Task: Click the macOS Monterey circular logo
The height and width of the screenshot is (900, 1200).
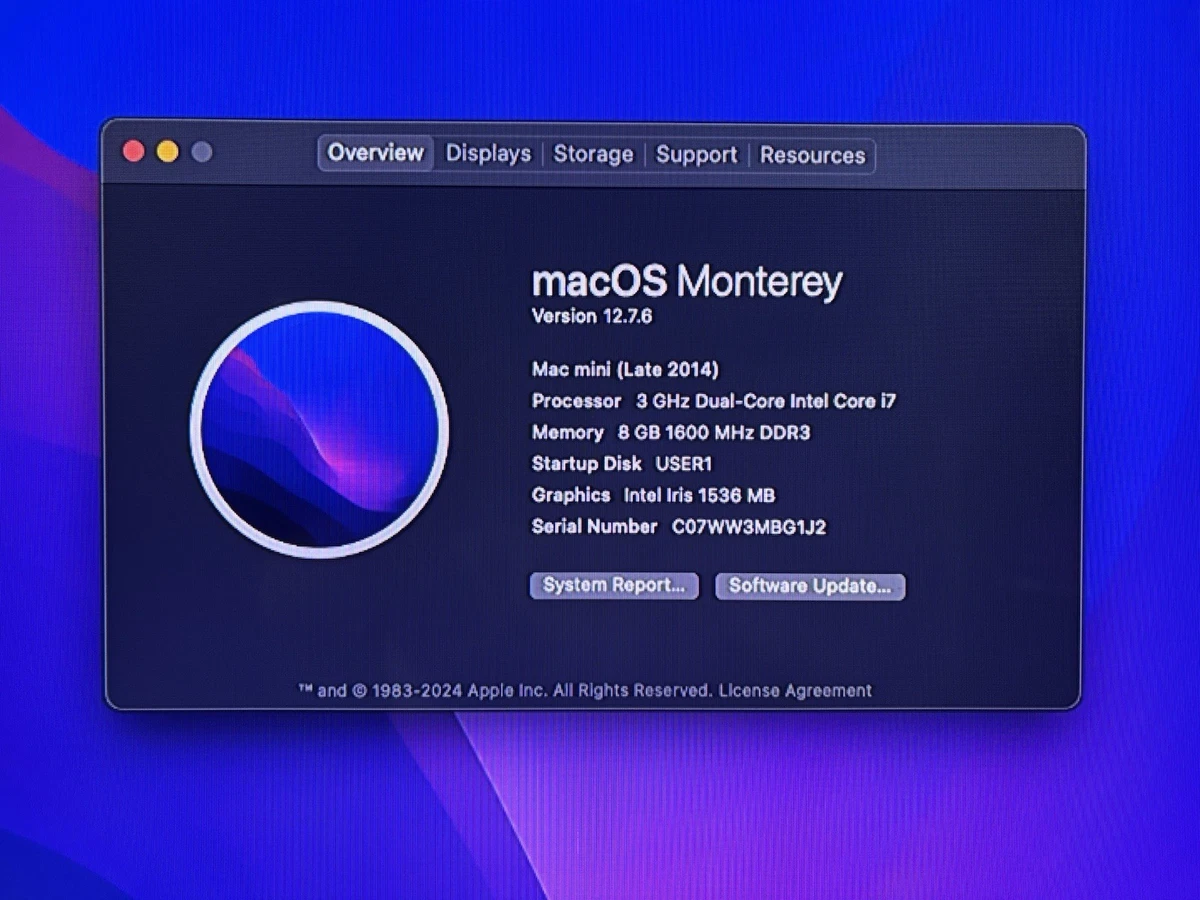Action: click(320, 429)
